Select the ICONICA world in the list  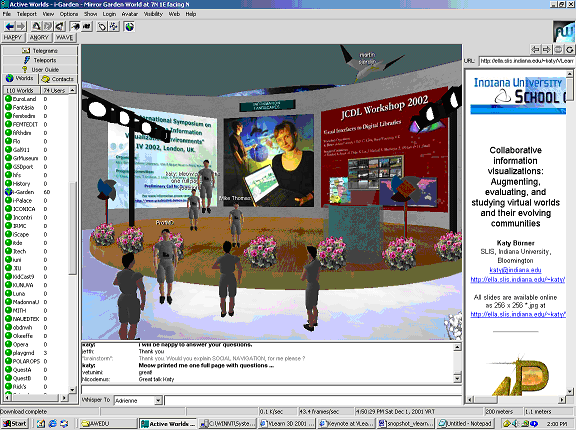[24, 209]
